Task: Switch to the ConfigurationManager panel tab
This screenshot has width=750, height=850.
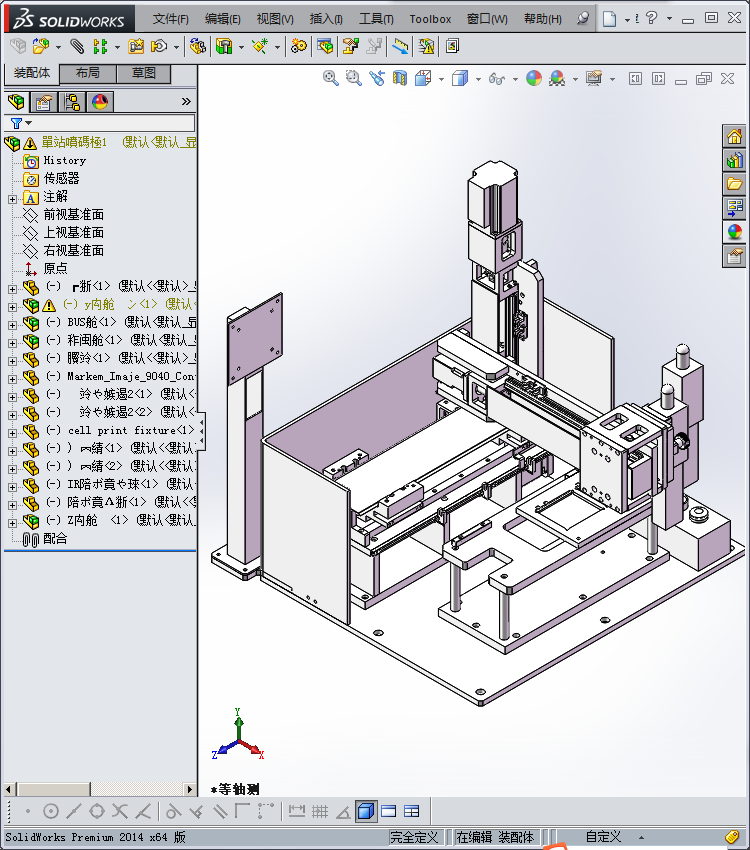Action: pyautogui.click(x=72, y=102)
